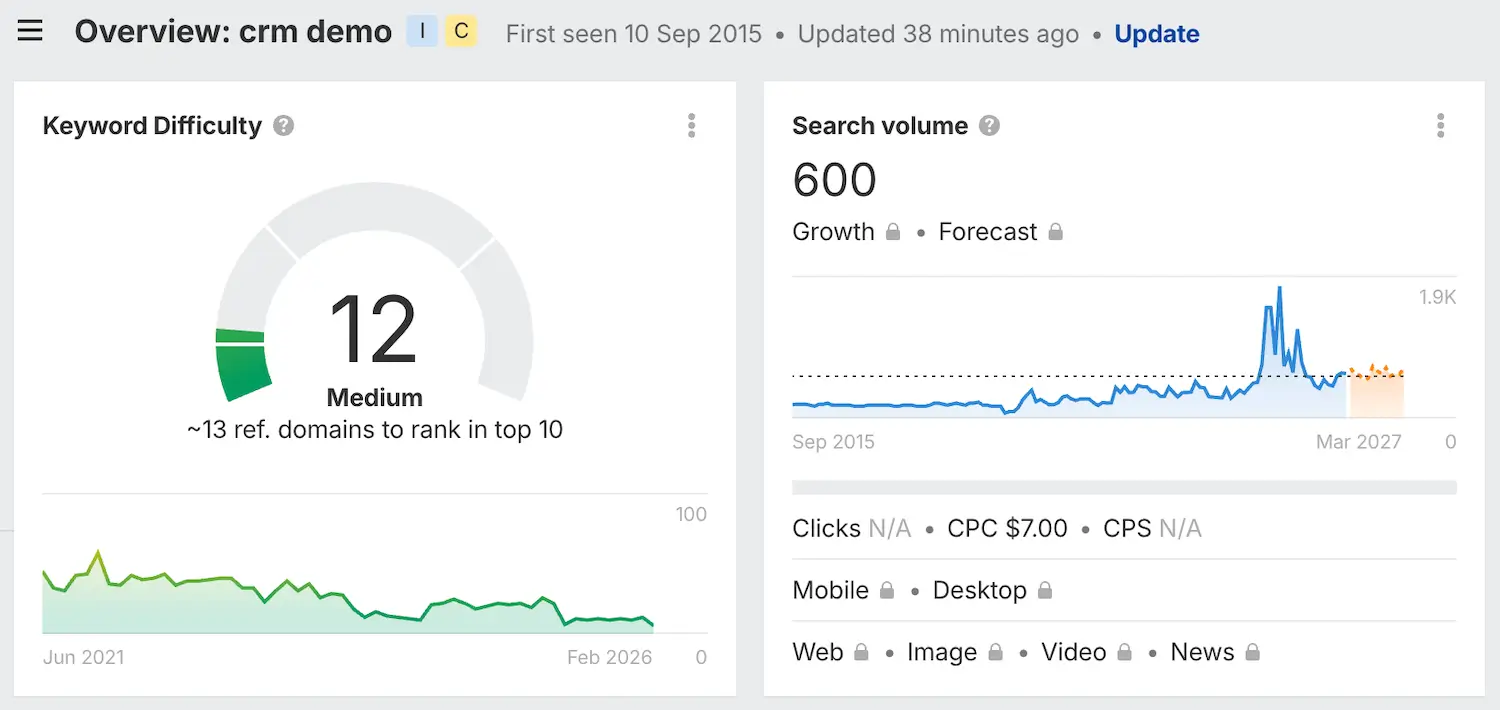Click the lock icon next to Desktop
Viewport: 1500px width, 710px height.
(x=1045, y=591)
